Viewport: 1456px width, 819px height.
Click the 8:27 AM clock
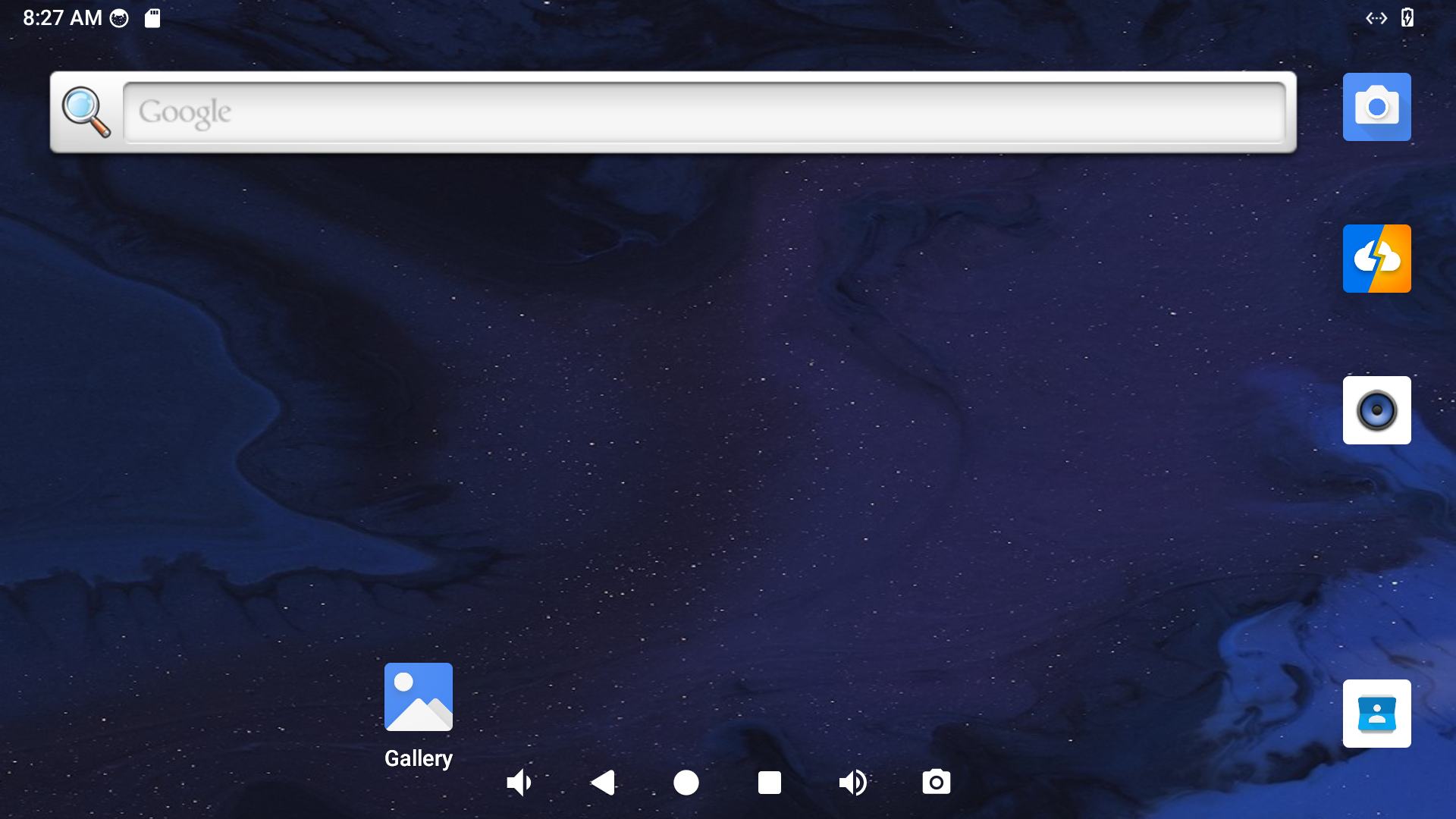pyautogui.click(x=62, y=18)
